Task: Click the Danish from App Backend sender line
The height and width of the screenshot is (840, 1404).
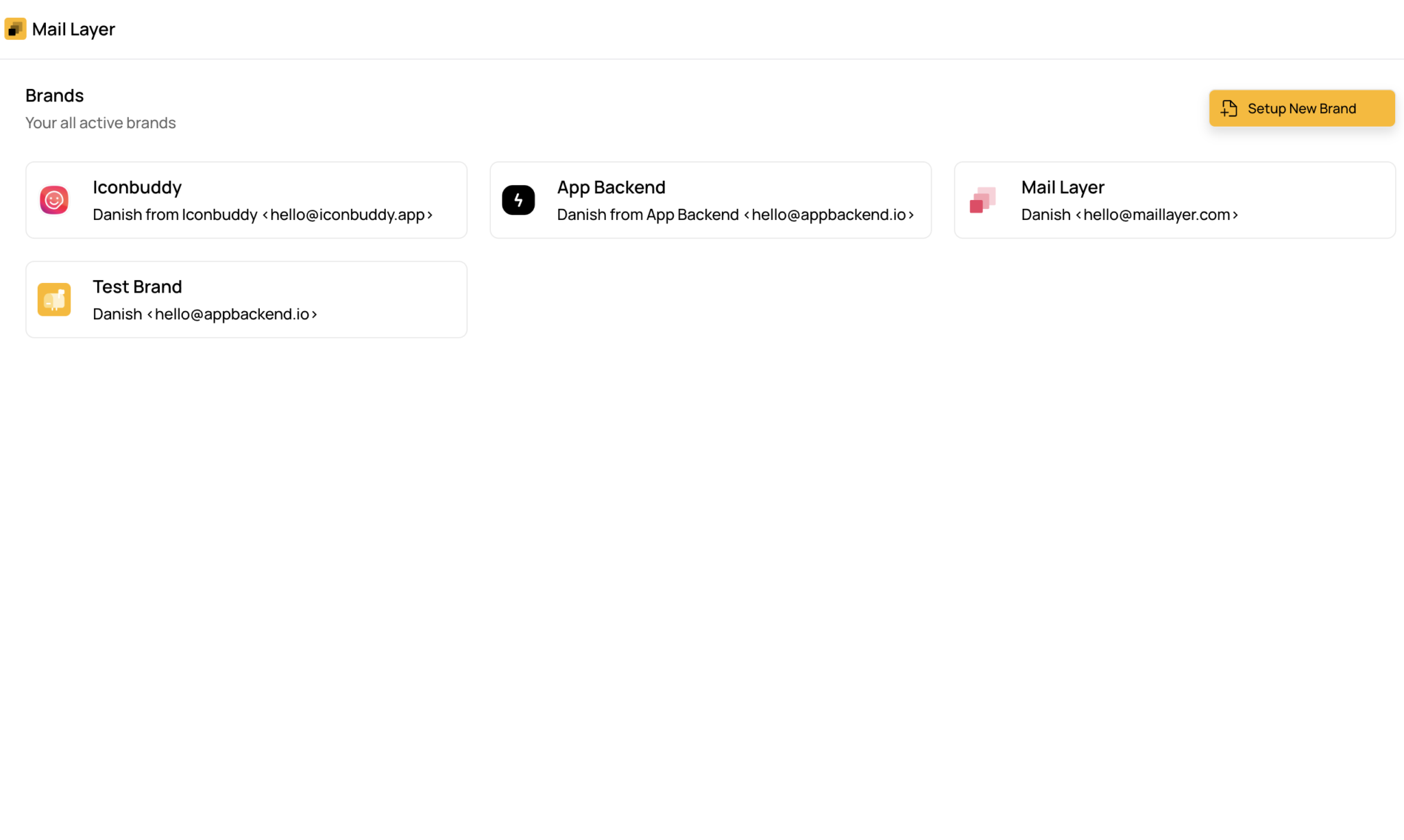Action: (735, 214)
